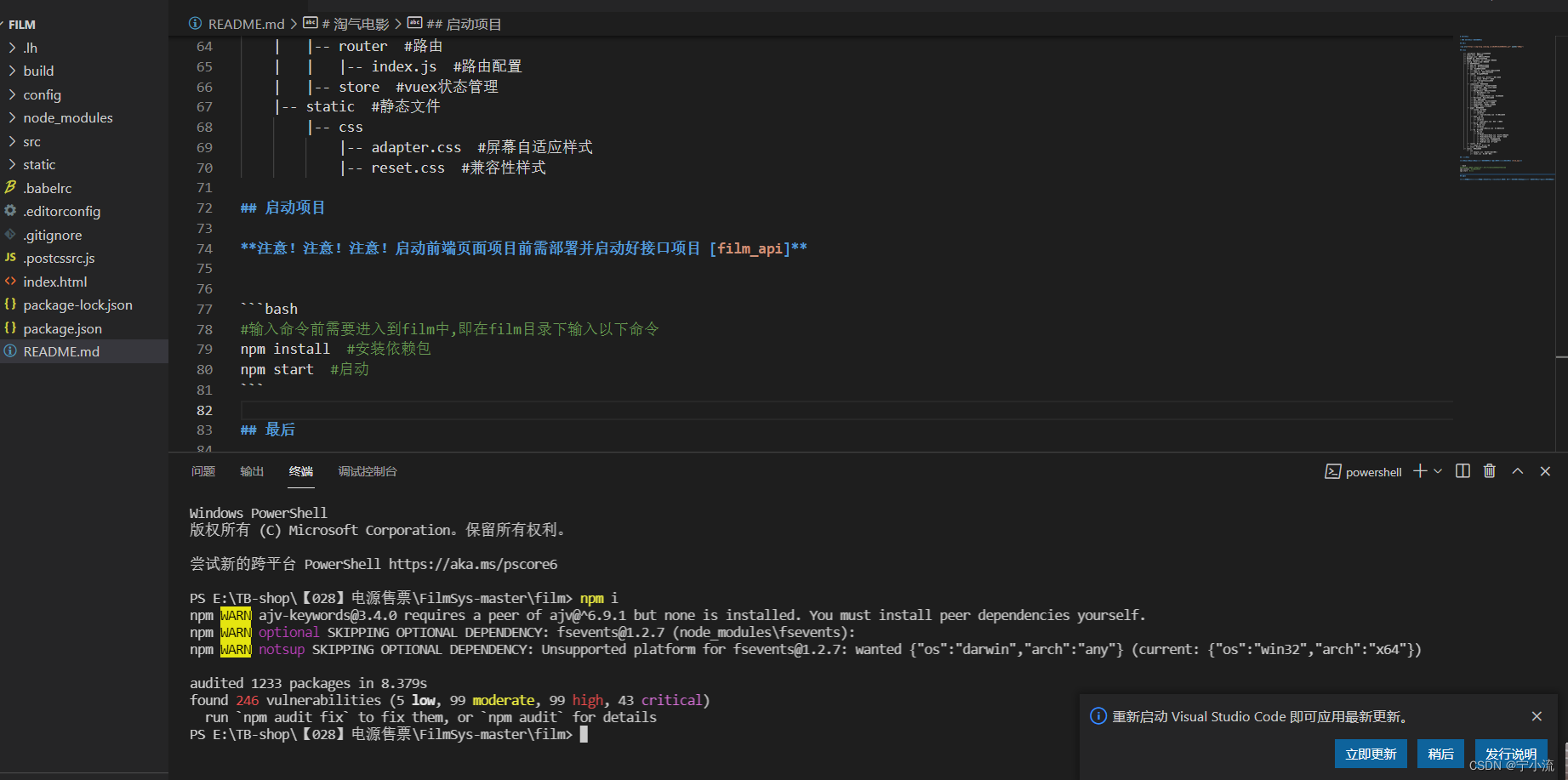The height and width of the screenshot is (780, 1568).
Task: Click the powershell terminal label
Action: [x=1373, y=472]
